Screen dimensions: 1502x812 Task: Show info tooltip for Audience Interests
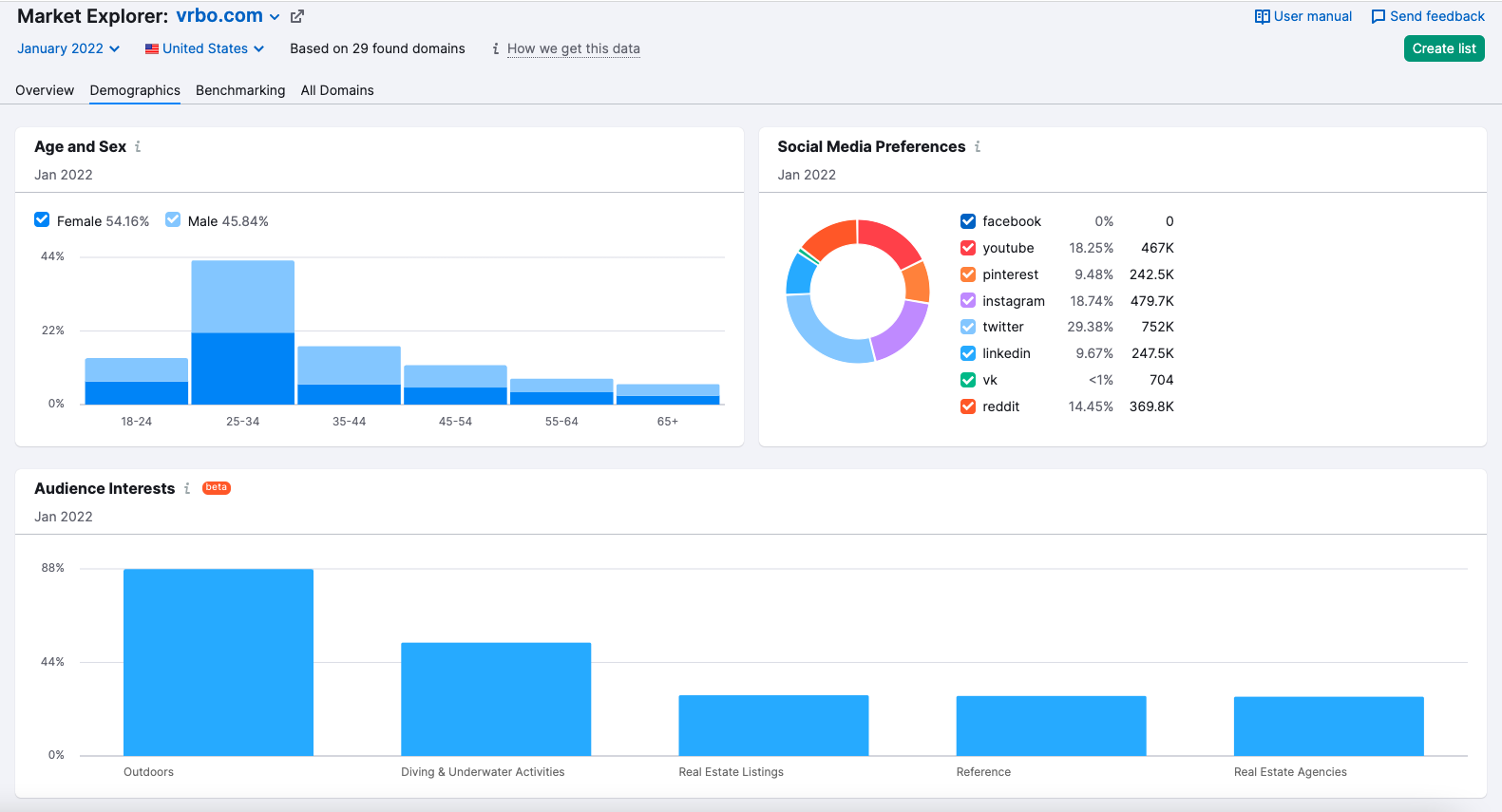click(x=187, y=488)
